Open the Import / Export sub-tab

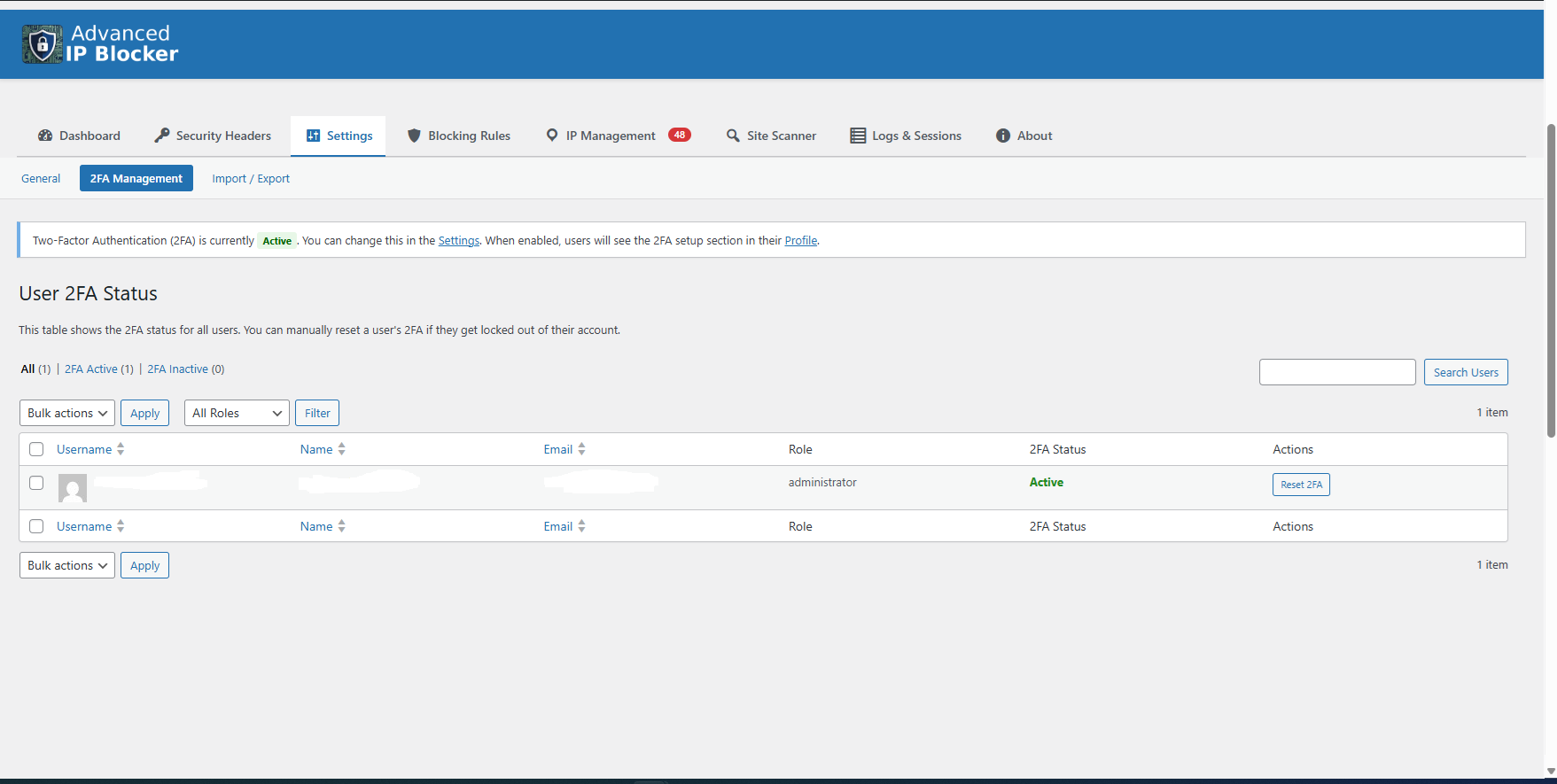point(251,178)
